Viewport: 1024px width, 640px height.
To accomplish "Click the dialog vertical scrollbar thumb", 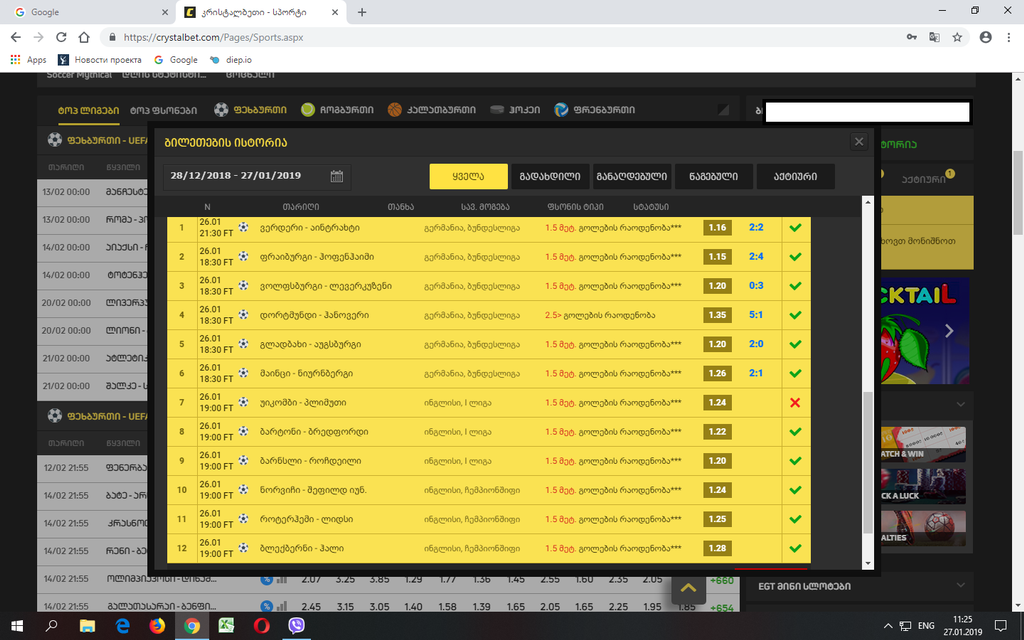I will click(x=868, y=463).
